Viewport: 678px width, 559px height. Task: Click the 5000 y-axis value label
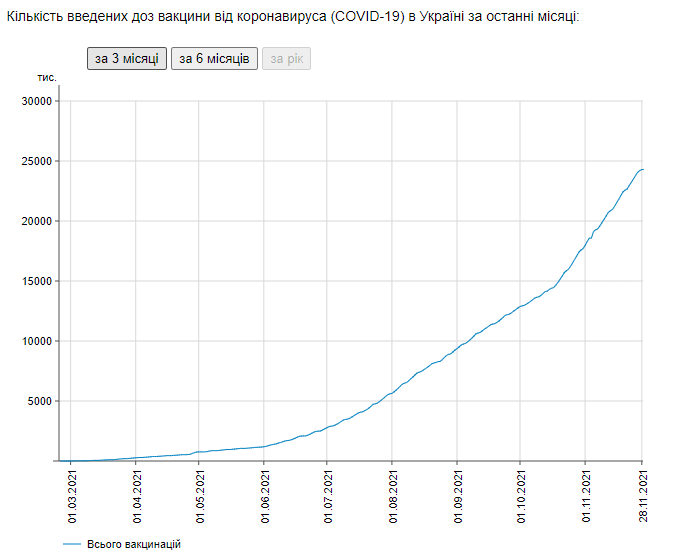click(x=40, y=401)
